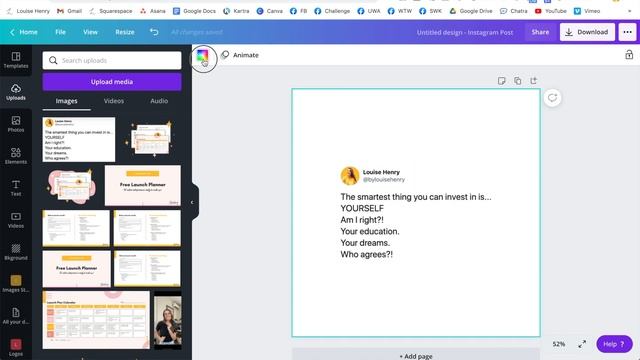Open YouTube bookmark
Screen dimensions: 640x360
point(551,11)
